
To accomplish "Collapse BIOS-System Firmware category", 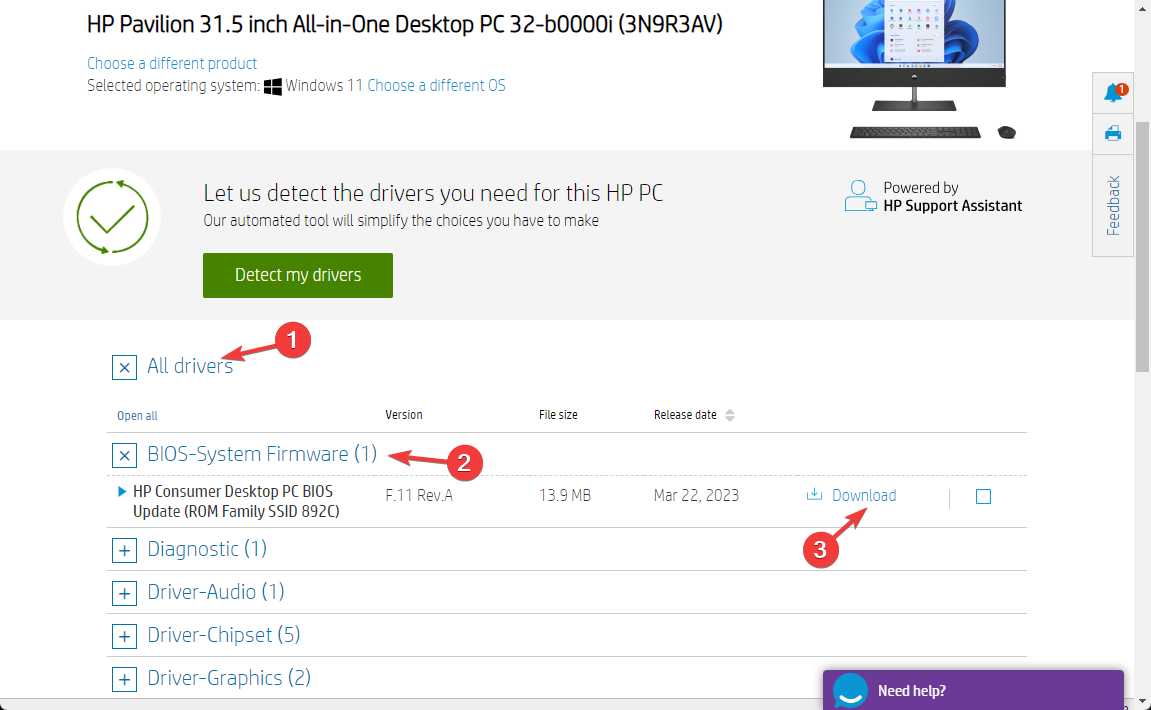I will (124, 455).
